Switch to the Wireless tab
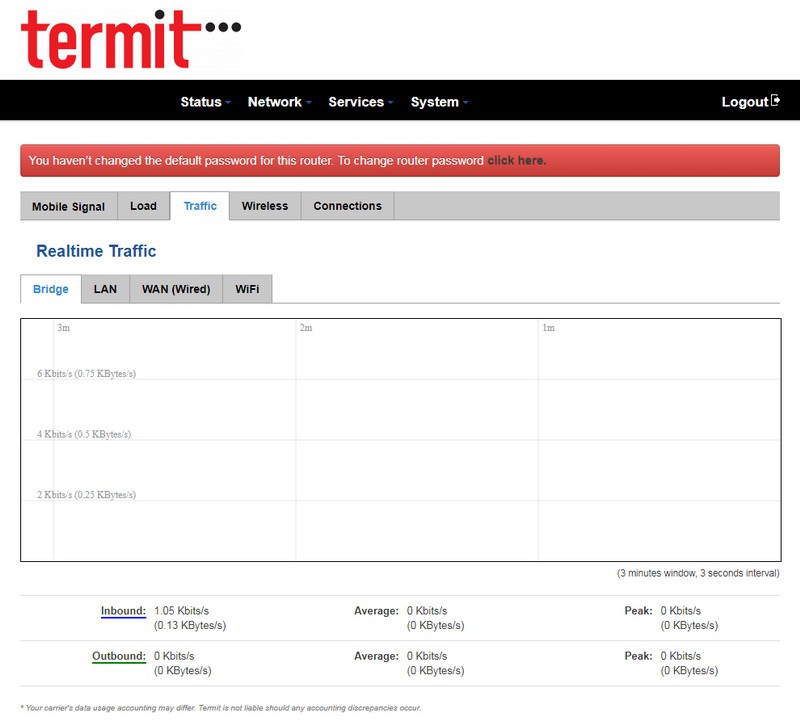The image size is (800, 726). point(265,206)
